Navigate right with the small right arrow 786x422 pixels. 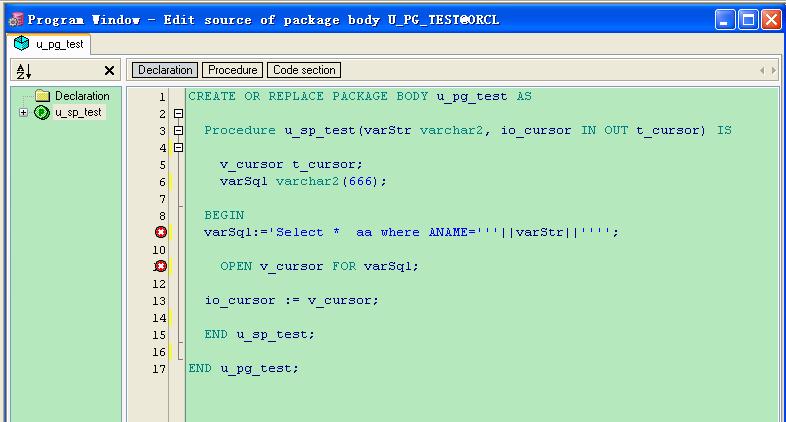(x=774, y=71)
